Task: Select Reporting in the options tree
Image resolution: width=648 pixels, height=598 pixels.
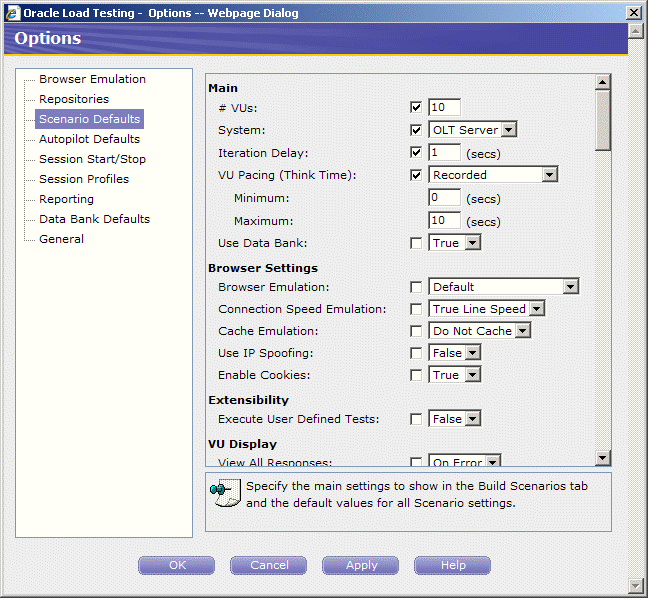Action: tap(66, 199)
